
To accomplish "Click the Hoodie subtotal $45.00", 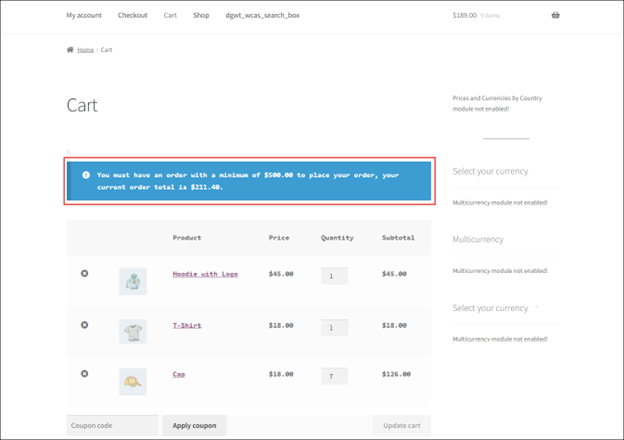I will pos(394,274).
